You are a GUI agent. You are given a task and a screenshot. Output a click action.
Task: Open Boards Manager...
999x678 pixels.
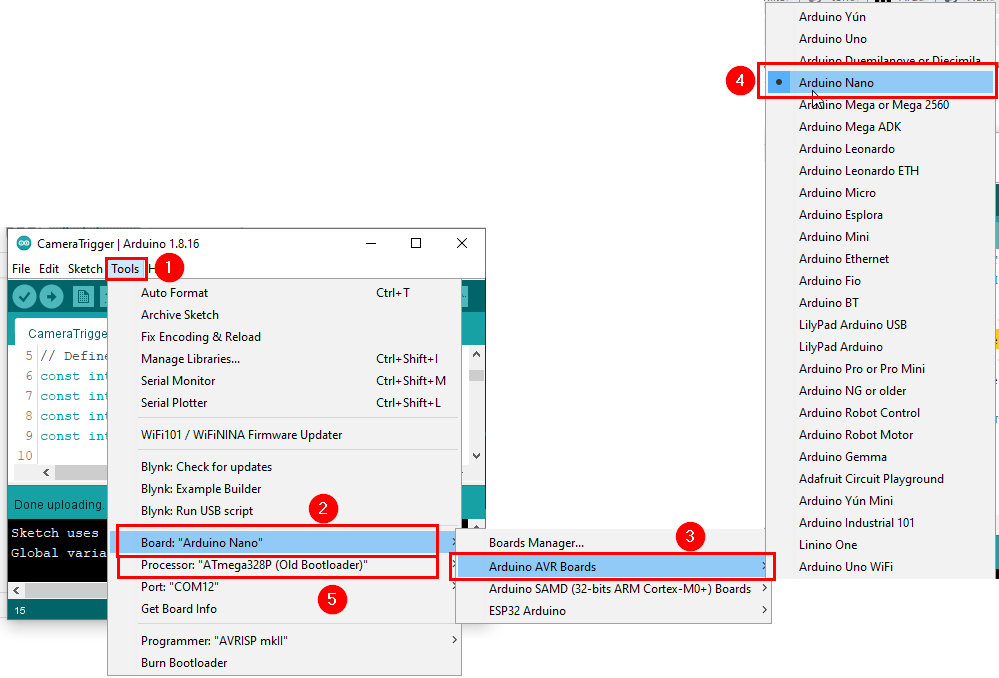coord(613,543)
